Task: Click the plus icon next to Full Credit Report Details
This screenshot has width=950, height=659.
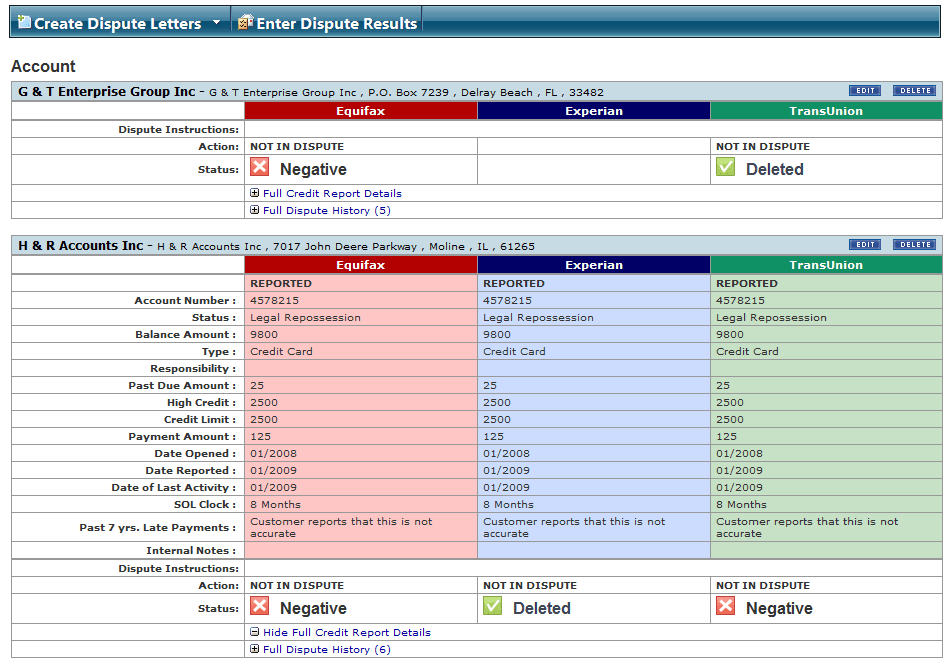Action: coord(256,193)
